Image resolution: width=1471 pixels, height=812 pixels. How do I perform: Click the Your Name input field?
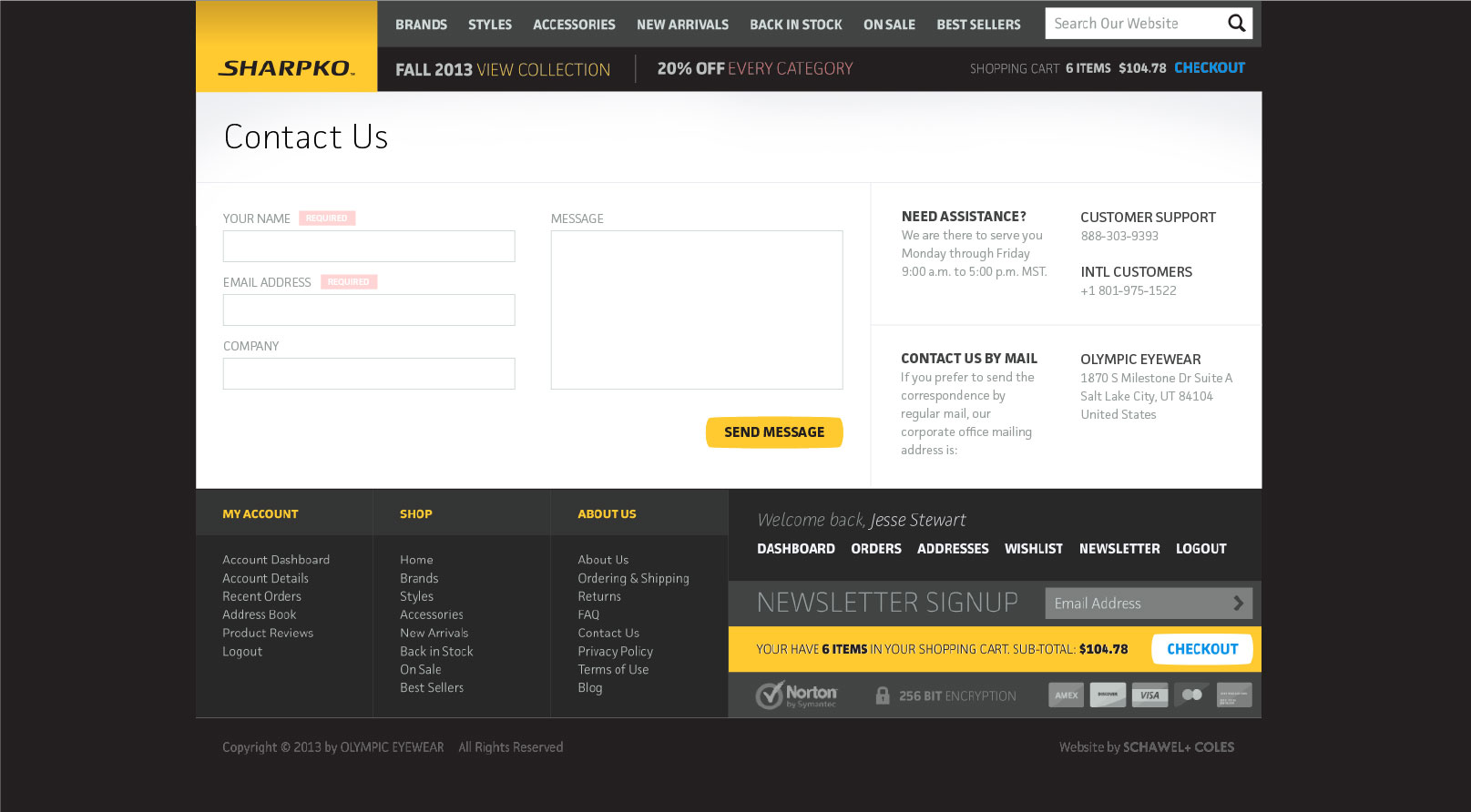(x=369, y=246)
